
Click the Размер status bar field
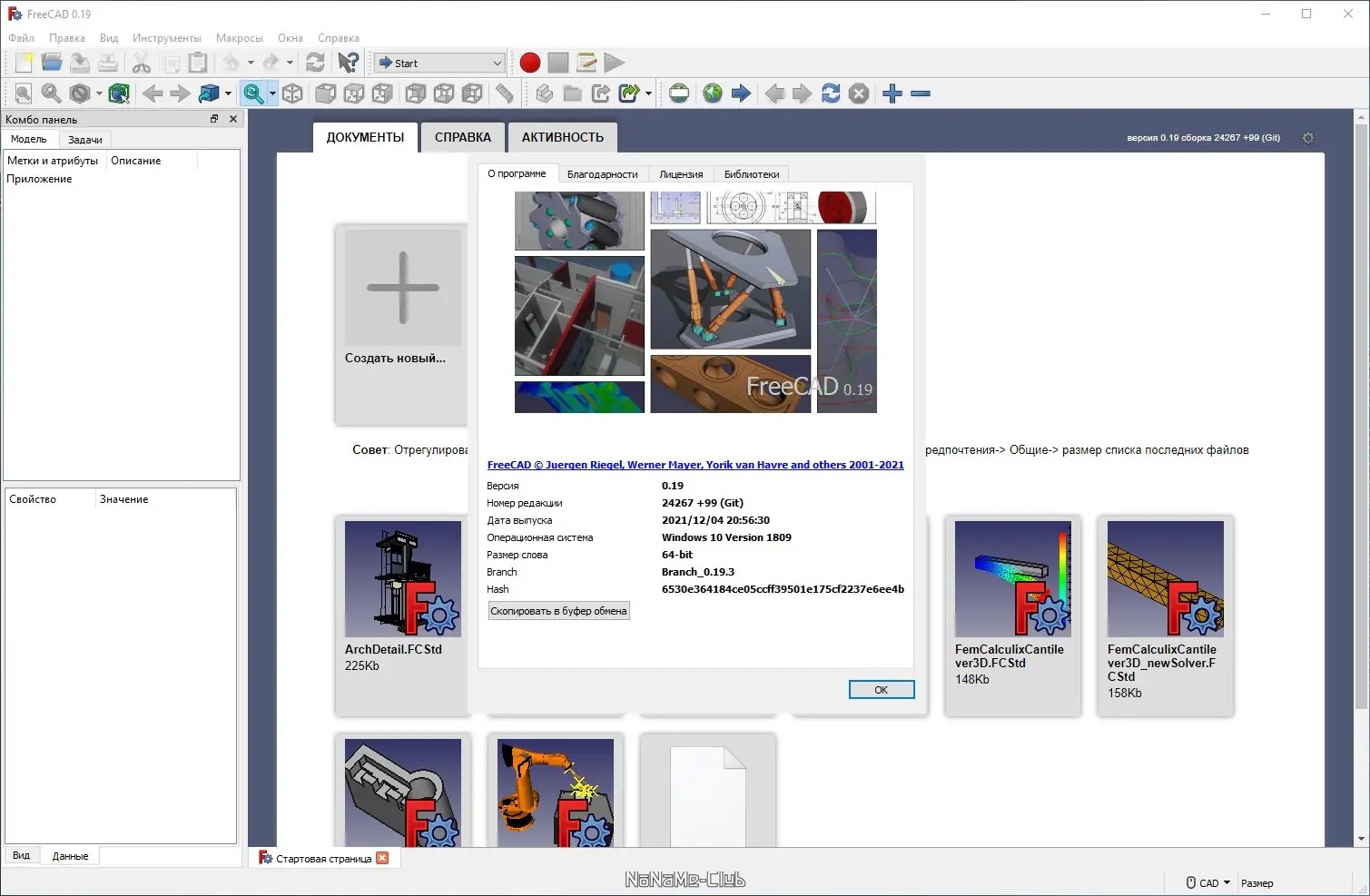(1257, 882)
